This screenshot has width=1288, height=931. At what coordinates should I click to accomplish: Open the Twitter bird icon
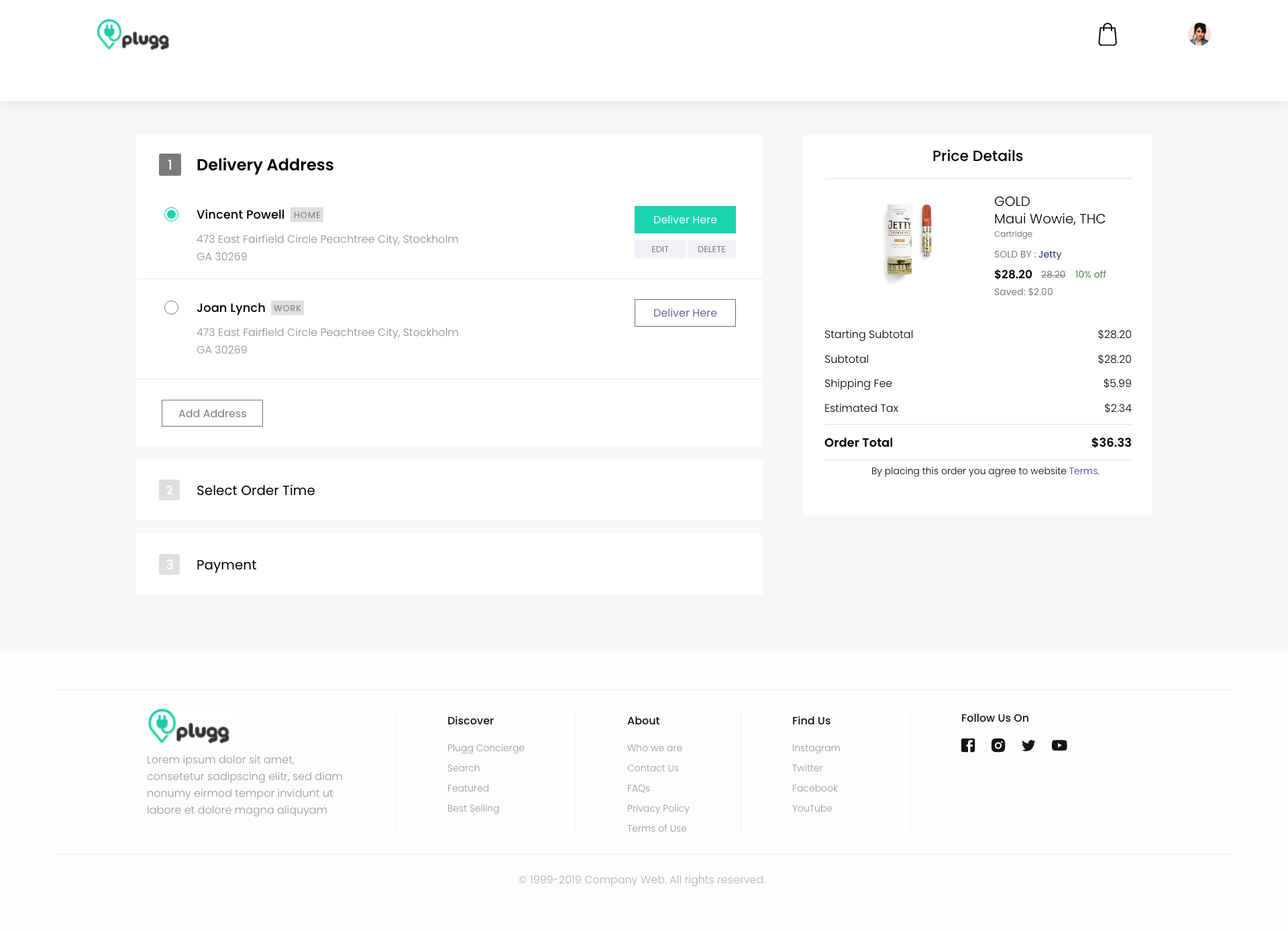click(x=1028, y=745)
